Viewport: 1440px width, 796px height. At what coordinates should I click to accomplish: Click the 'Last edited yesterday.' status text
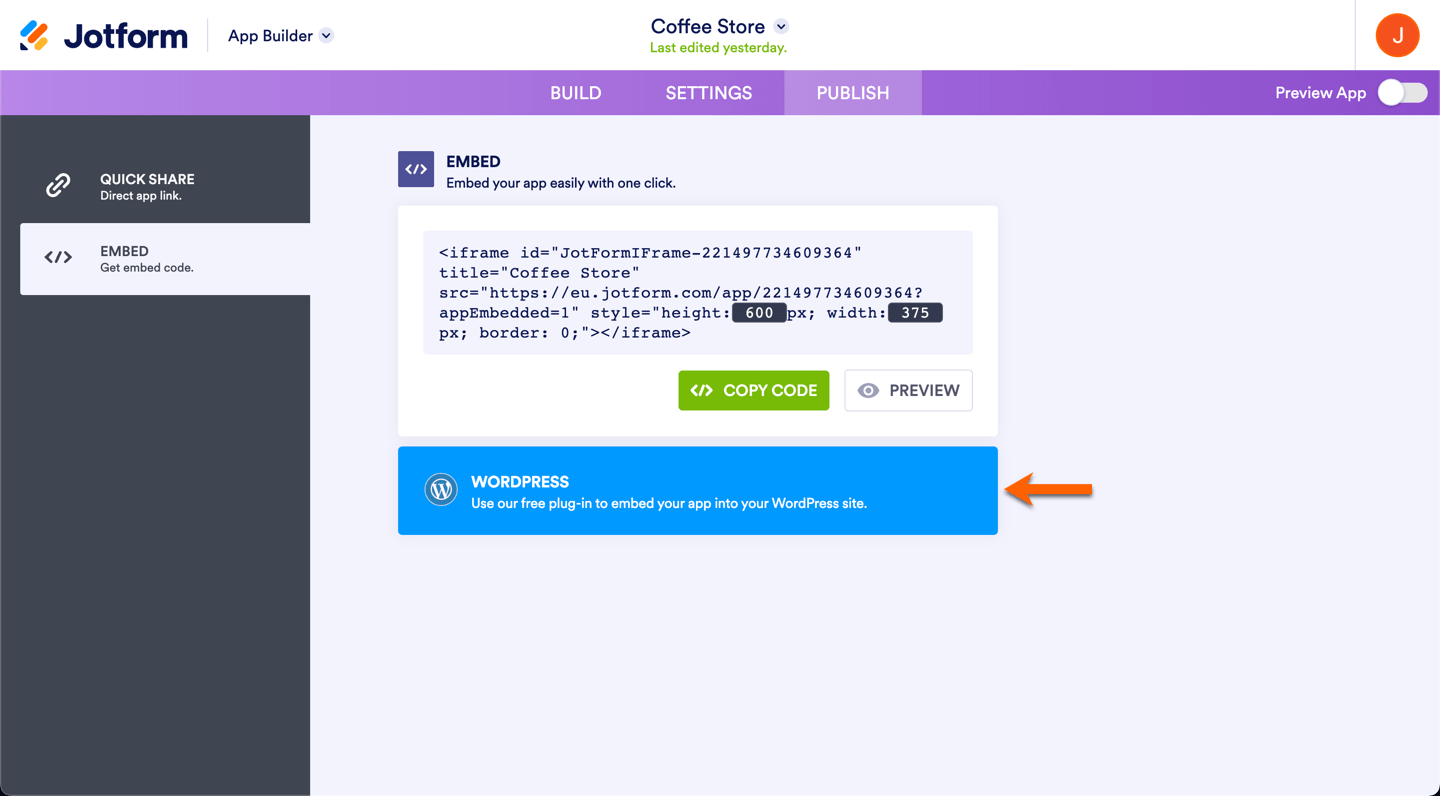718,48
